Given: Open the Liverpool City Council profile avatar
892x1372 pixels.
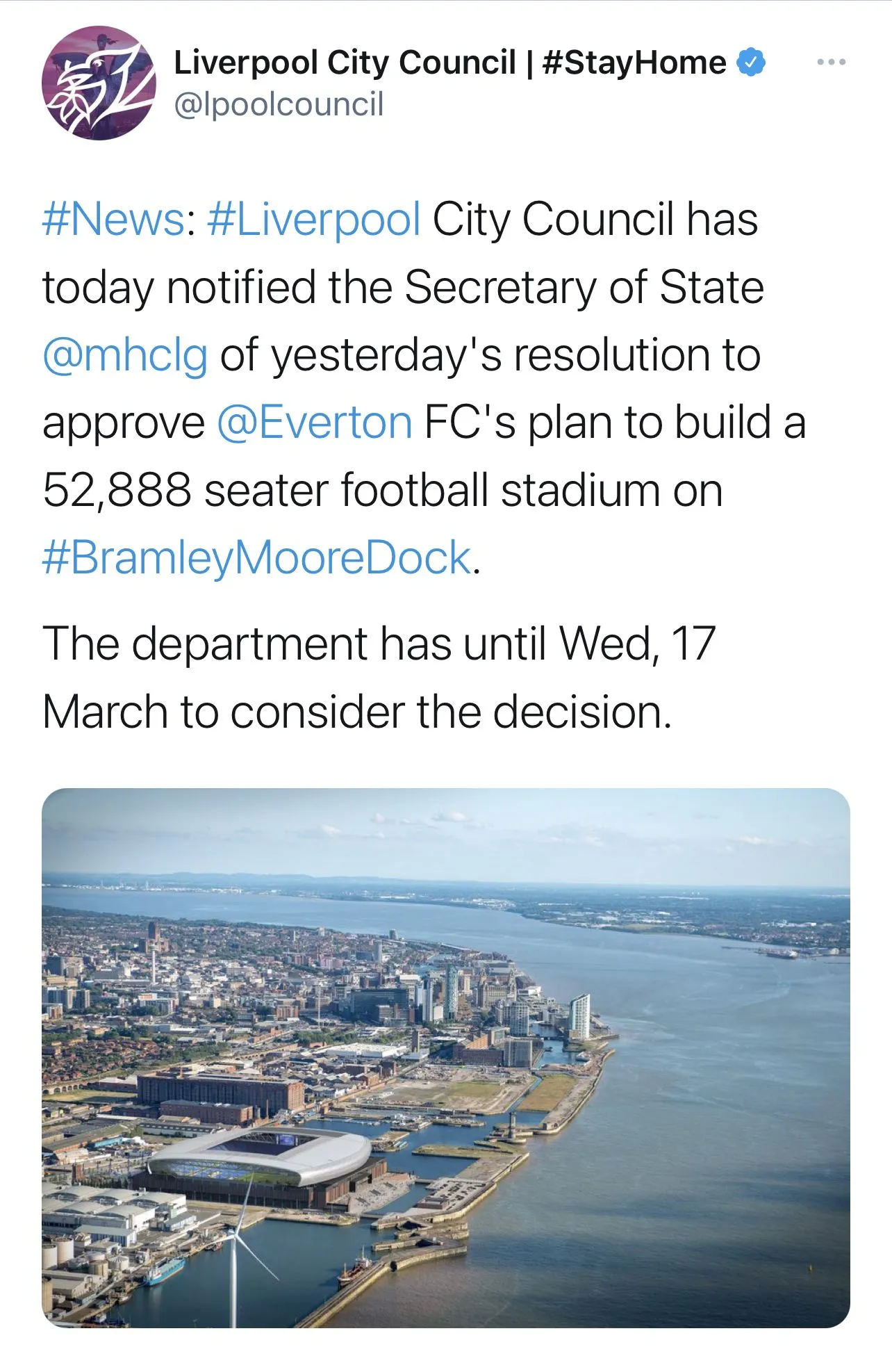Looking at the screenshot, I should 99,83.
